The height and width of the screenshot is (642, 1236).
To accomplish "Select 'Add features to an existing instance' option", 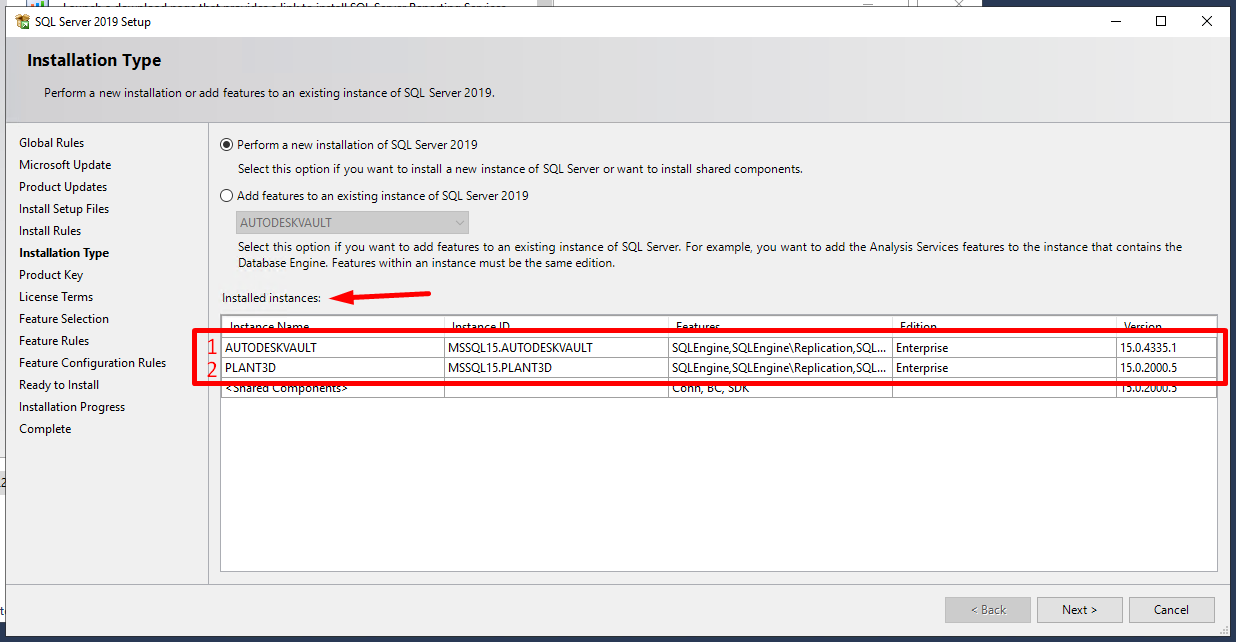I will [226, 195].
